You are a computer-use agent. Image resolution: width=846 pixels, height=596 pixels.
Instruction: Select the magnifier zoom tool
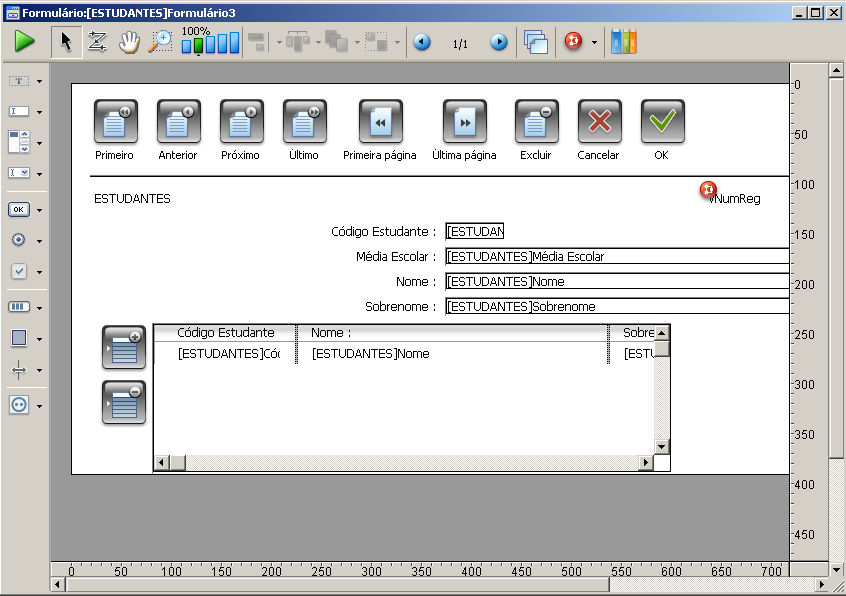[x=160, y=42]
